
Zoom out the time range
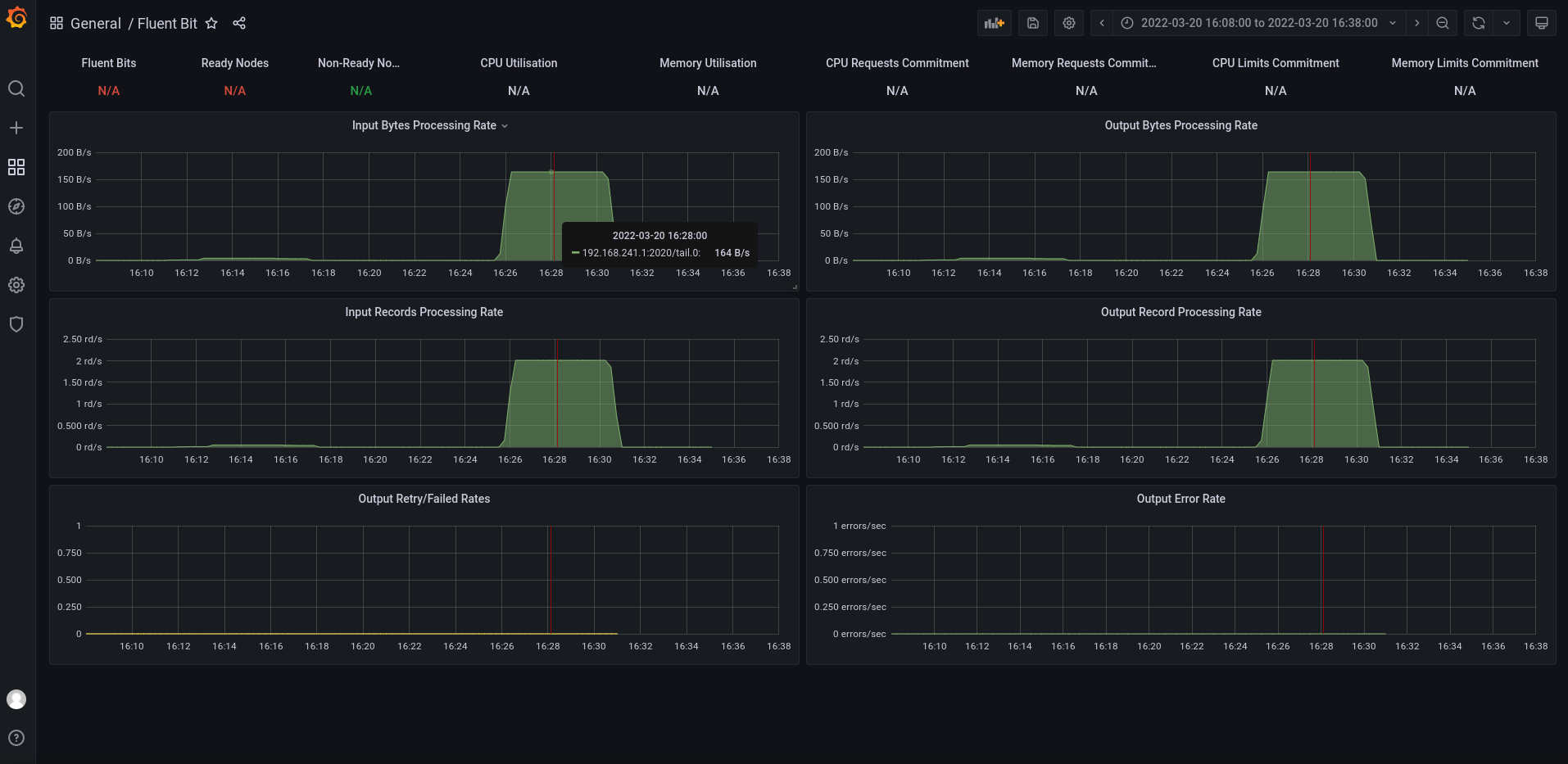(x=1443, y=23)
